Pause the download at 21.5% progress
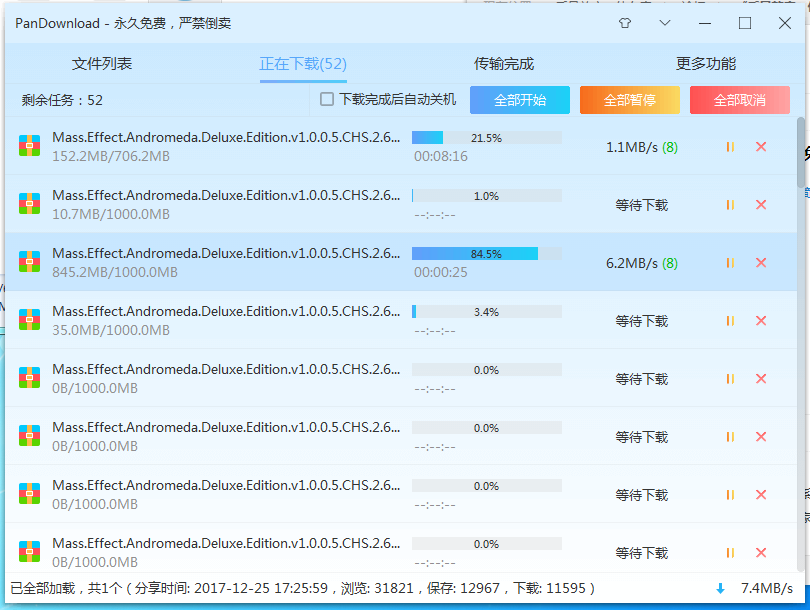 click(730, 147)
